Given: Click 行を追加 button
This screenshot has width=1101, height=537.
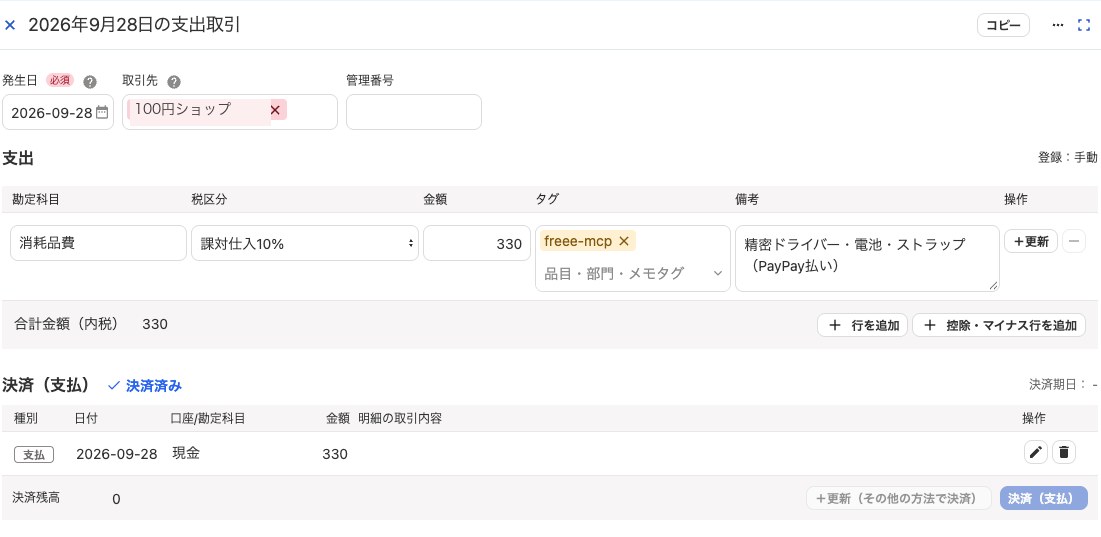Looking at the screenshot, I should [862, 325].
